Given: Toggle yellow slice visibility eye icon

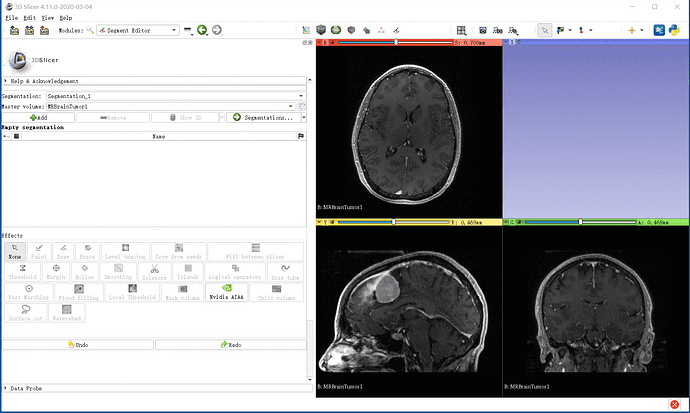Looking at the screenshot, I should tap(332, 223).
